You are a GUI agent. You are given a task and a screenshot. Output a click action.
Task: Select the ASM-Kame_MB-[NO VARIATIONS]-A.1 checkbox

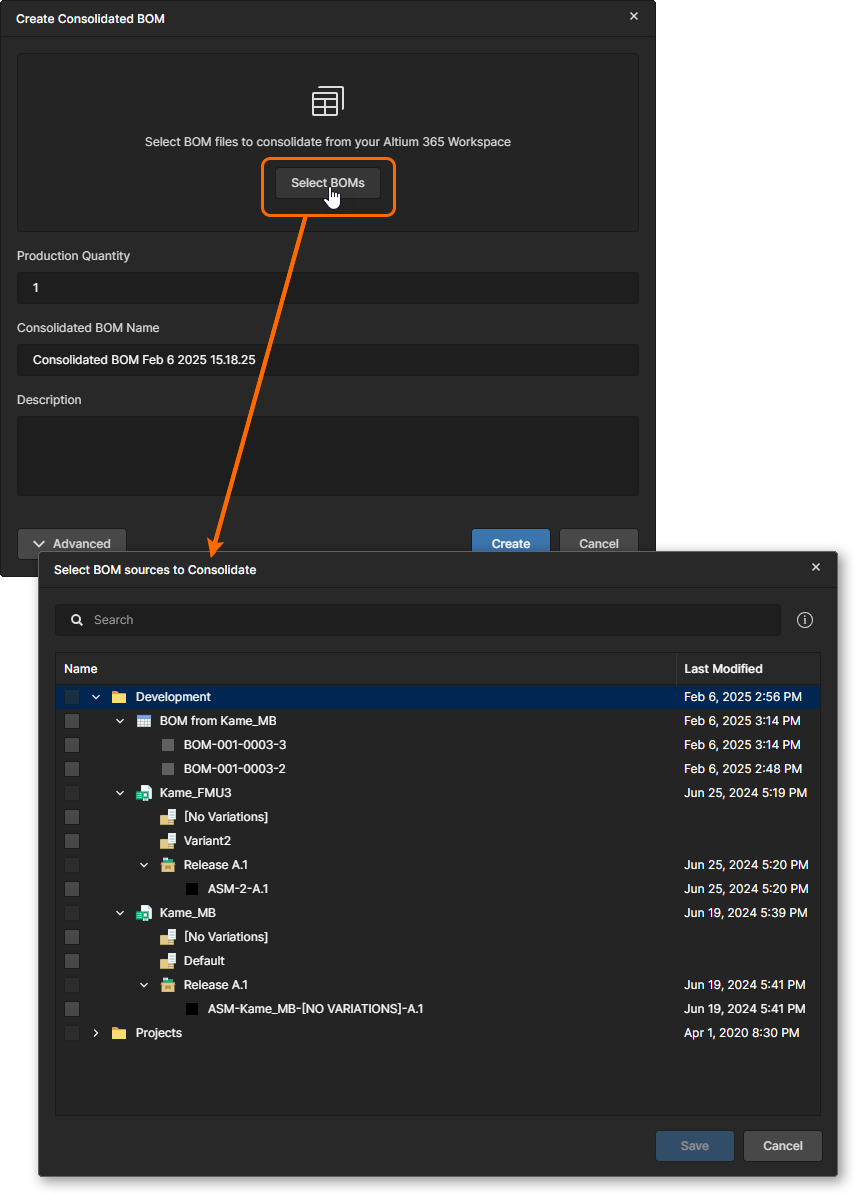click(70, 1008)
